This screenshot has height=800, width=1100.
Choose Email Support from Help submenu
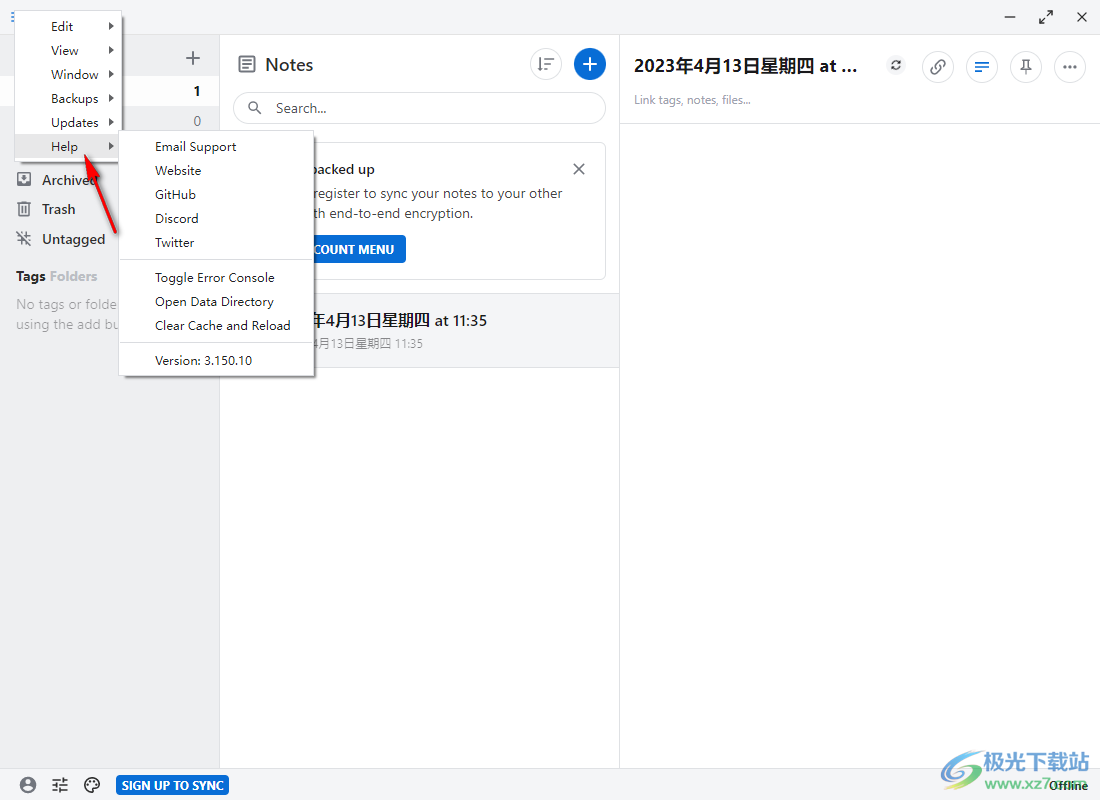(216, 147)
